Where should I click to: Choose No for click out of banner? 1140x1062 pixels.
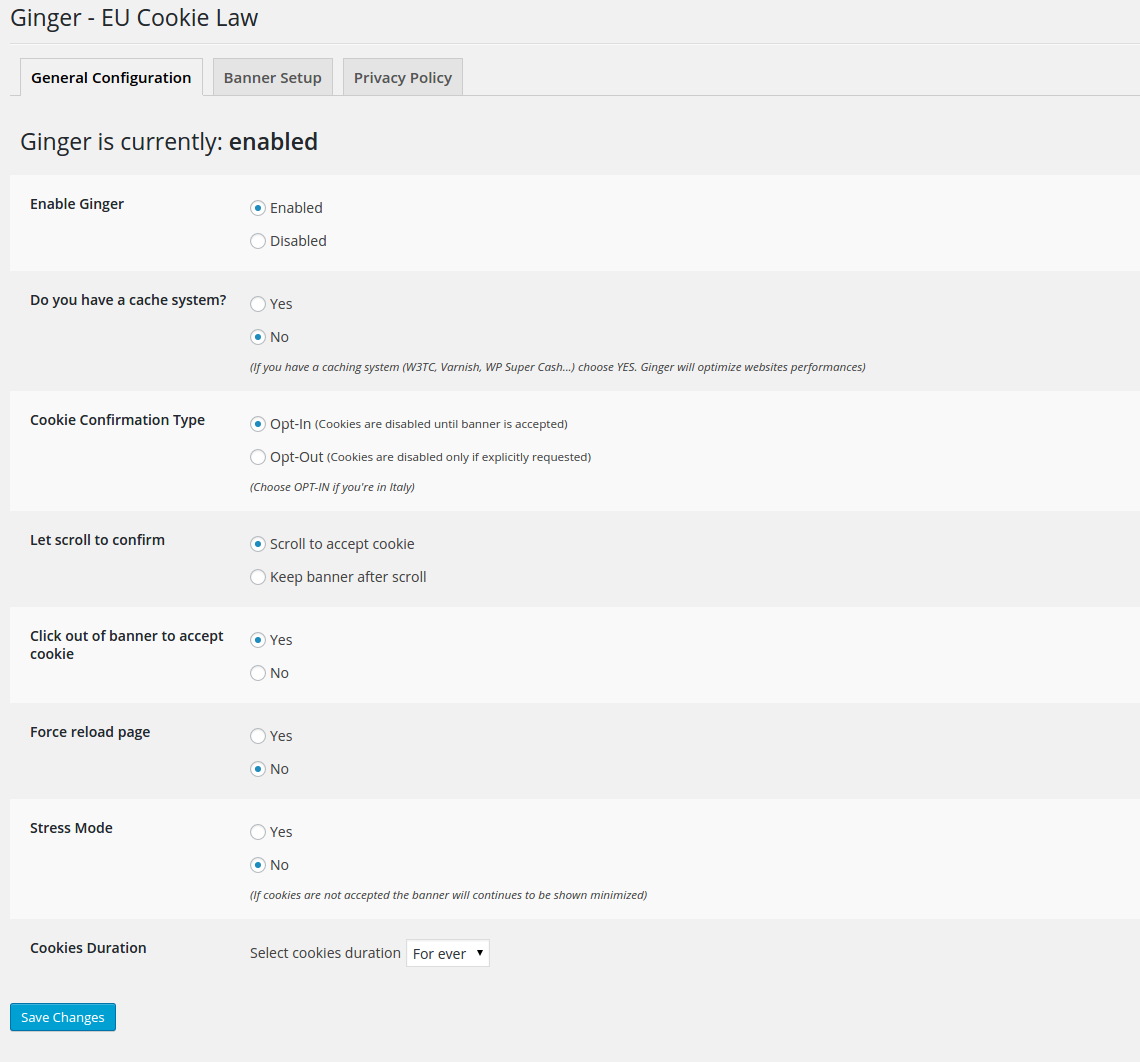tap(257, 672)
